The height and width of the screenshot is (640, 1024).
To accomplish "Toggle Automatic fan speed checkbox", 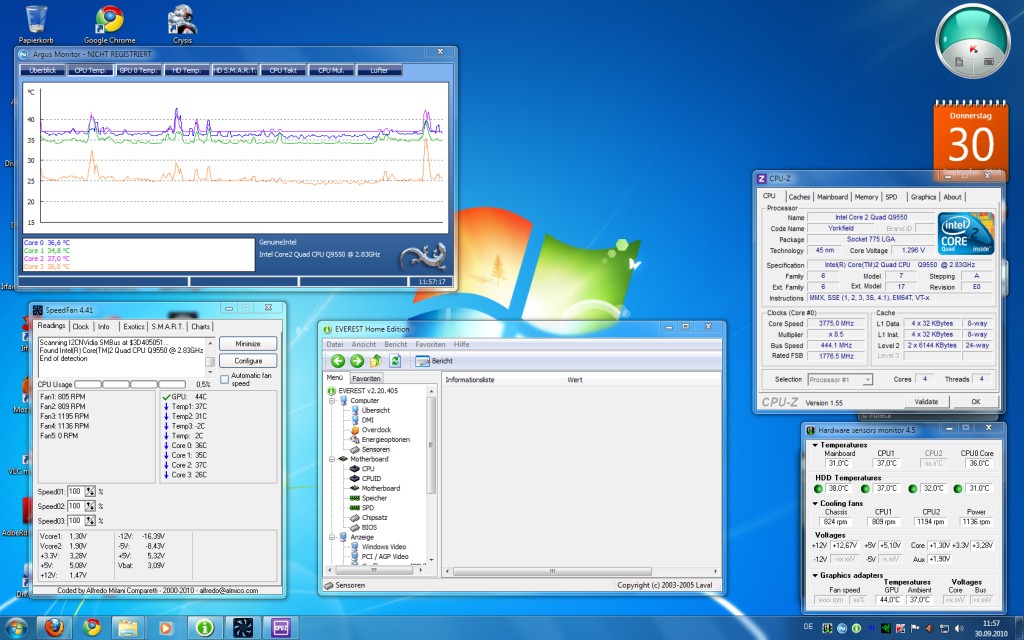I will [x=225, y=379].
